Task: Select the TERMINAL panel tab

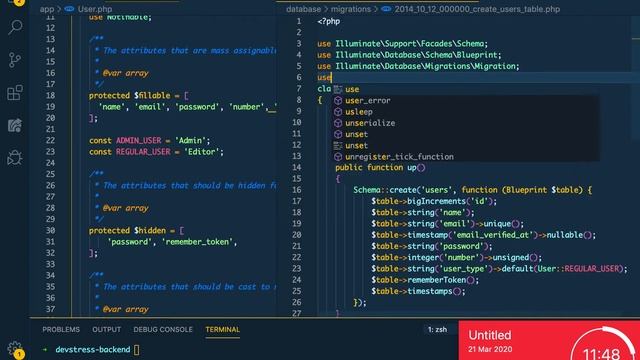Action: point(222,329)
